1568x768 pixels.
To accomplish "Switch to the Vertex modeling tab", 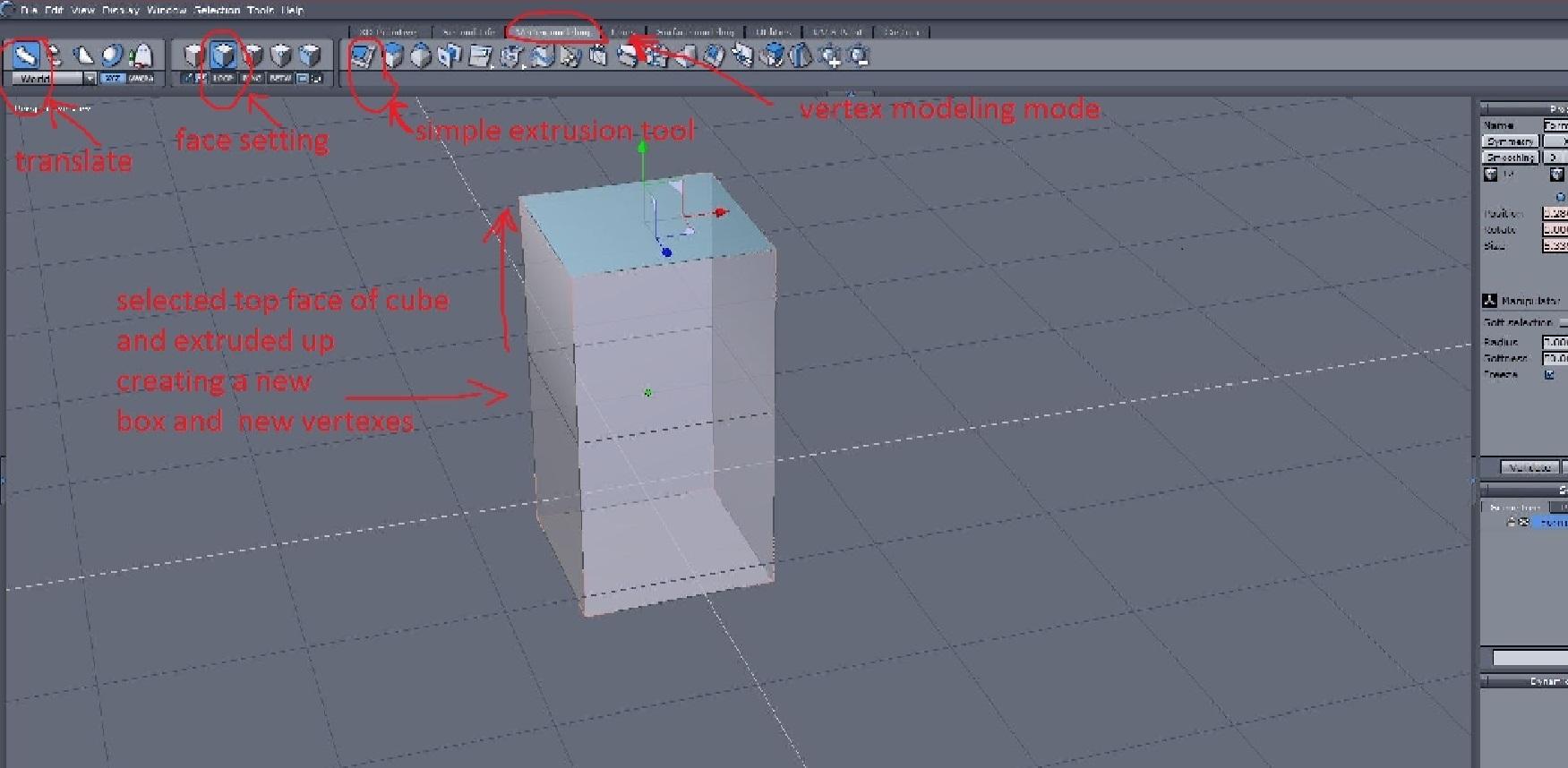I will [554, 31].
